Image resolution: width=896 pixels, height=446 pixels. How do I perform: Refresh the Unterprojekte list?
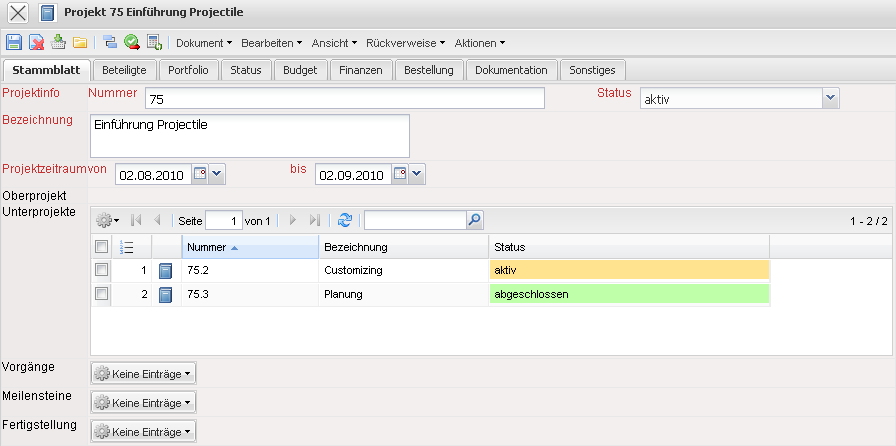[x=345, y=220]
